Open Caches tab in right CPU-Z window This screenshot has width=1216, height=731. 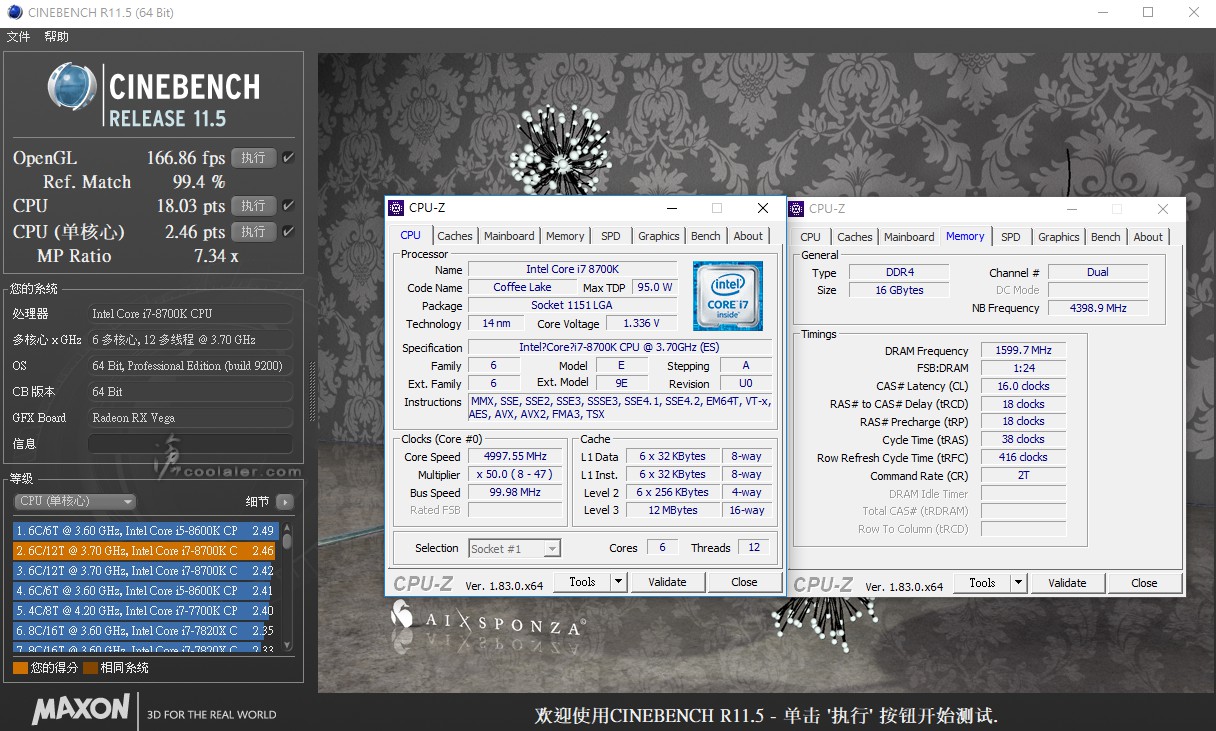tap(855, 237)
